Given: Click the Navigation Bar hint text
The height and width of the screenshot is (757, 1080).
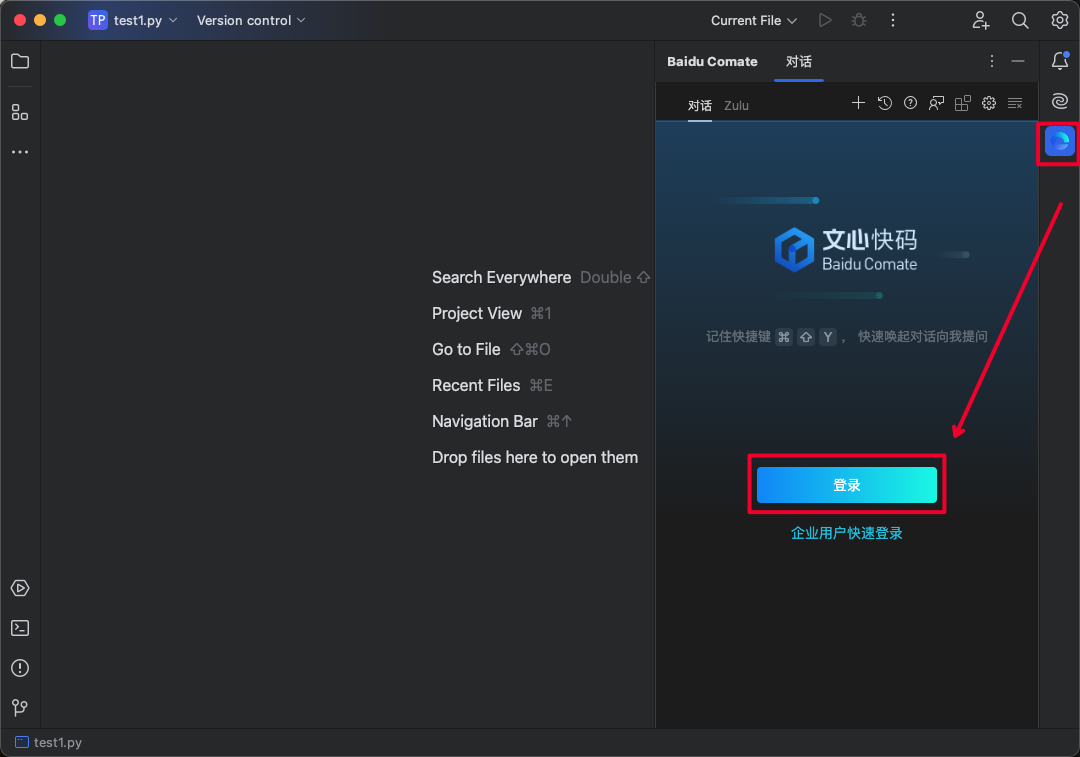Looking at the screenshot, I should tap(485, 421).
